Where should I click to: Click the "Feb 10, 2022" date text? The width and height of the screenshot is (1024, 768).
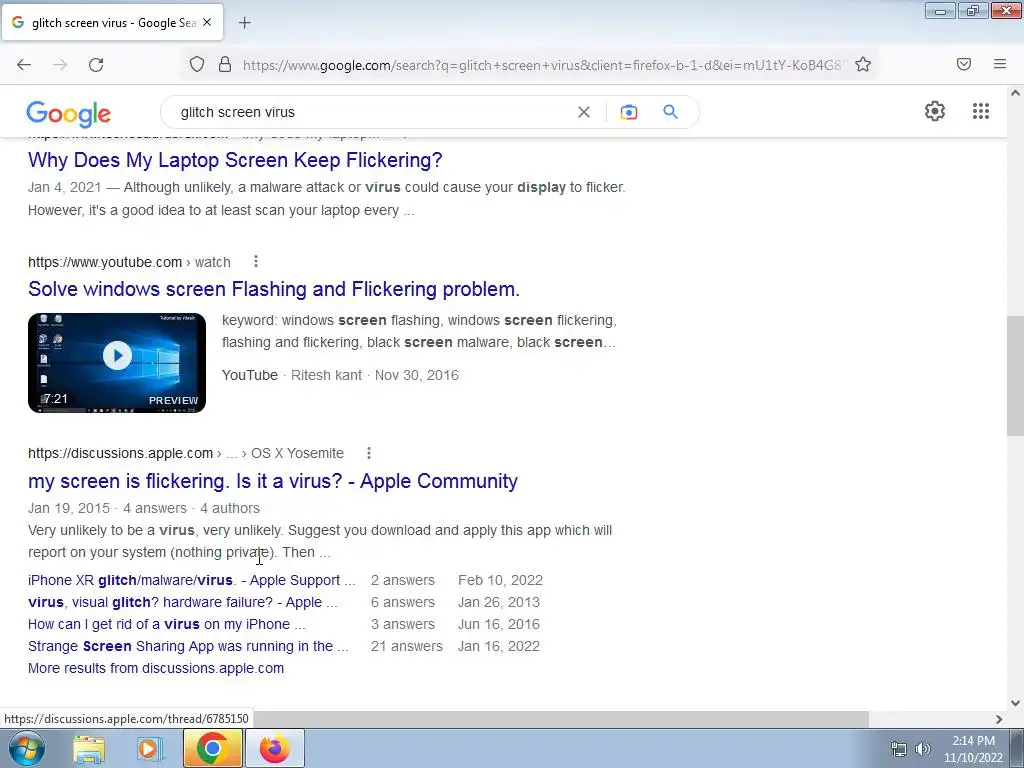pyautogui.click(x=500, y=580)
